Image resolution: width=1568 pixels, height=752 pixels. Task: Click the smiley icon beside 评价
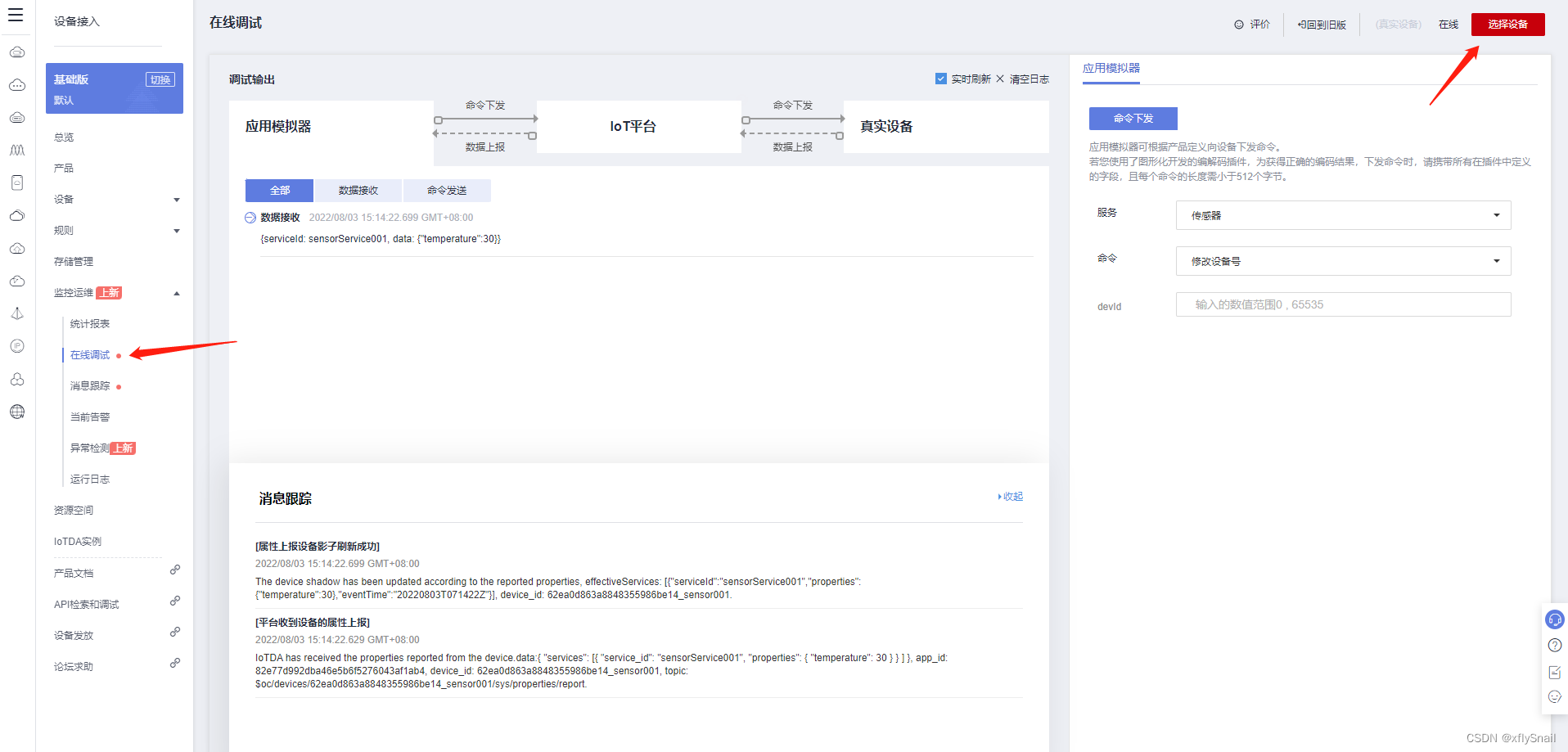pos(1239,25)
